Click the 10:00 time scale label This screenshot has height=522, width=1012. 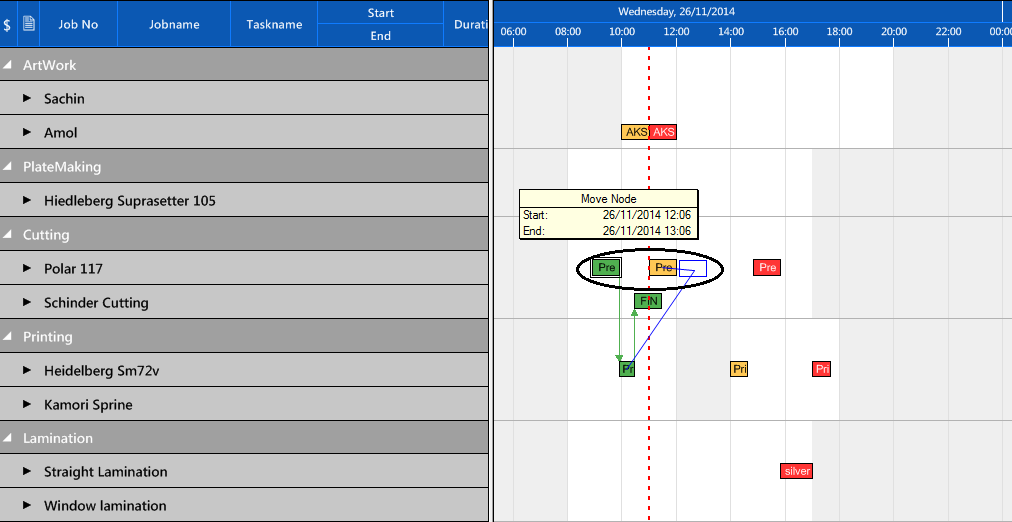tap(622, 32)
